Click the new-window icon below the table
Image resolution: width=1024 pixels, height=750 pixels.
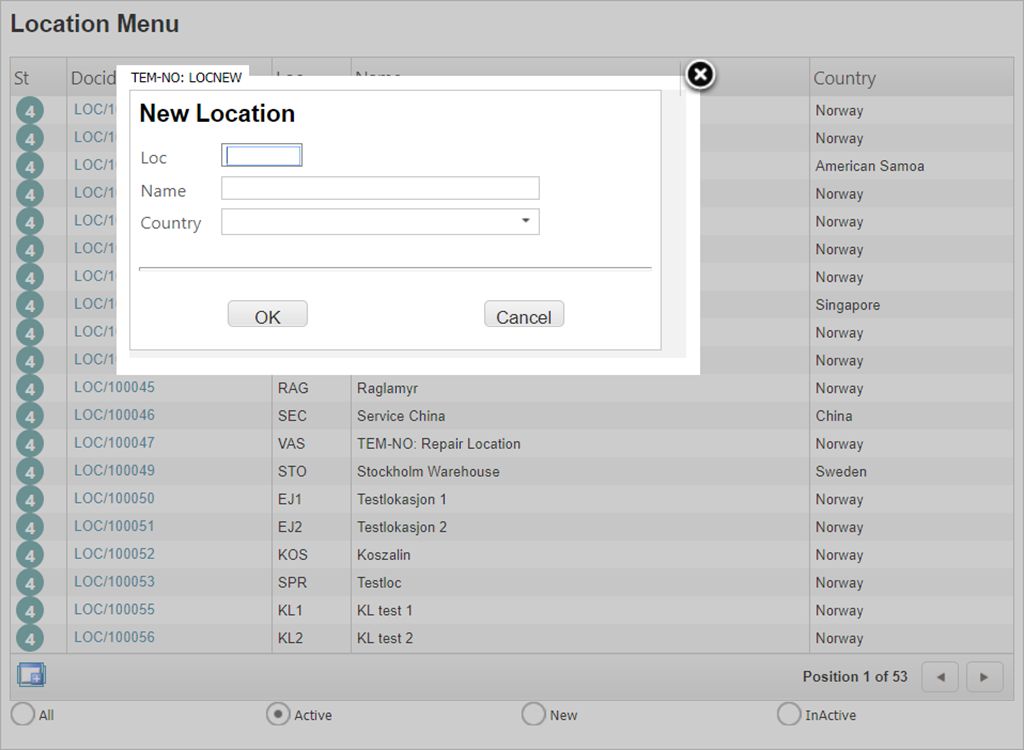31,674
